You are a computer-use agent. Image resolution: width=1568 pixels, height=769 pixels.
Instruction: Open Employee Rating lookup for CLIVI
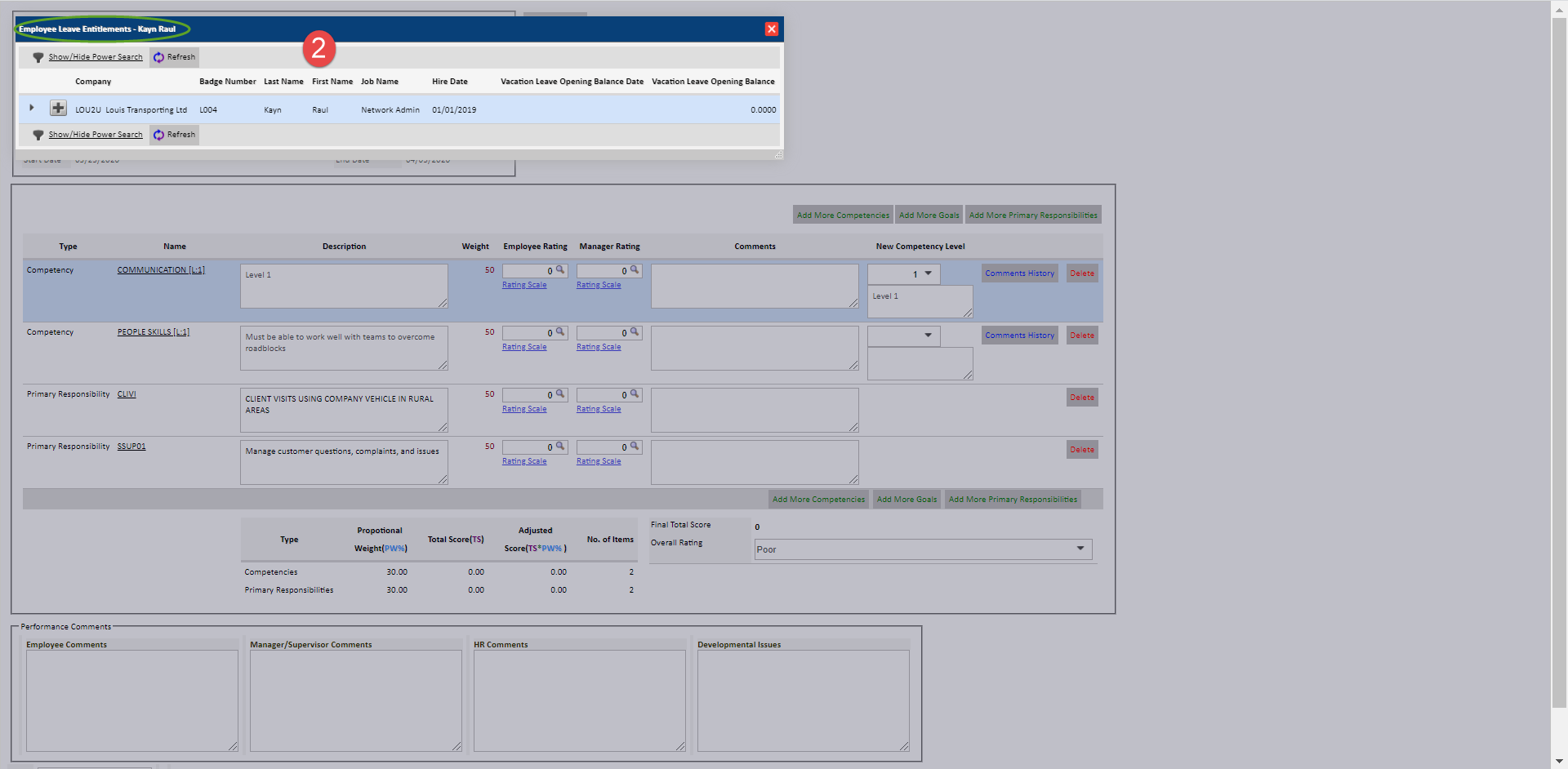[560, 394]
